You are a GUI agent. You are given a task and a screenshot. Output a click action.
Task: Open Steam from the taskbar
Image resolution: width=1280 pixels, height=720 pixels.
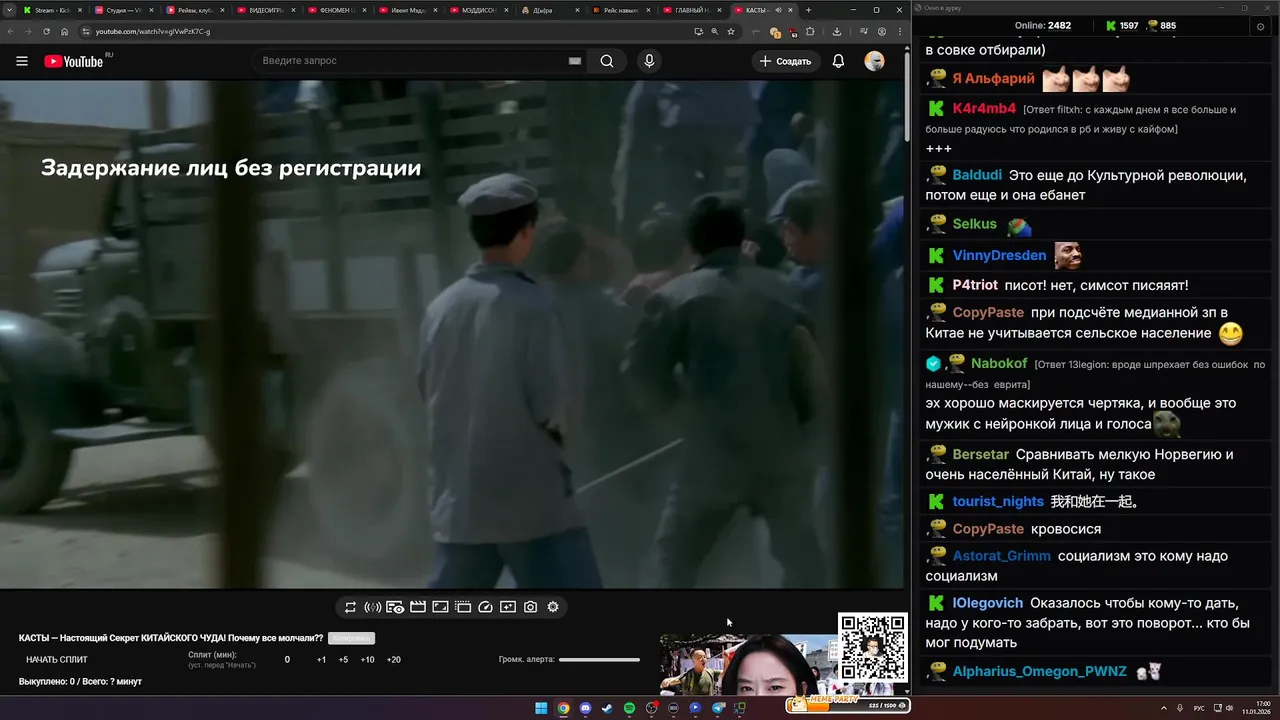coord(607,708)
